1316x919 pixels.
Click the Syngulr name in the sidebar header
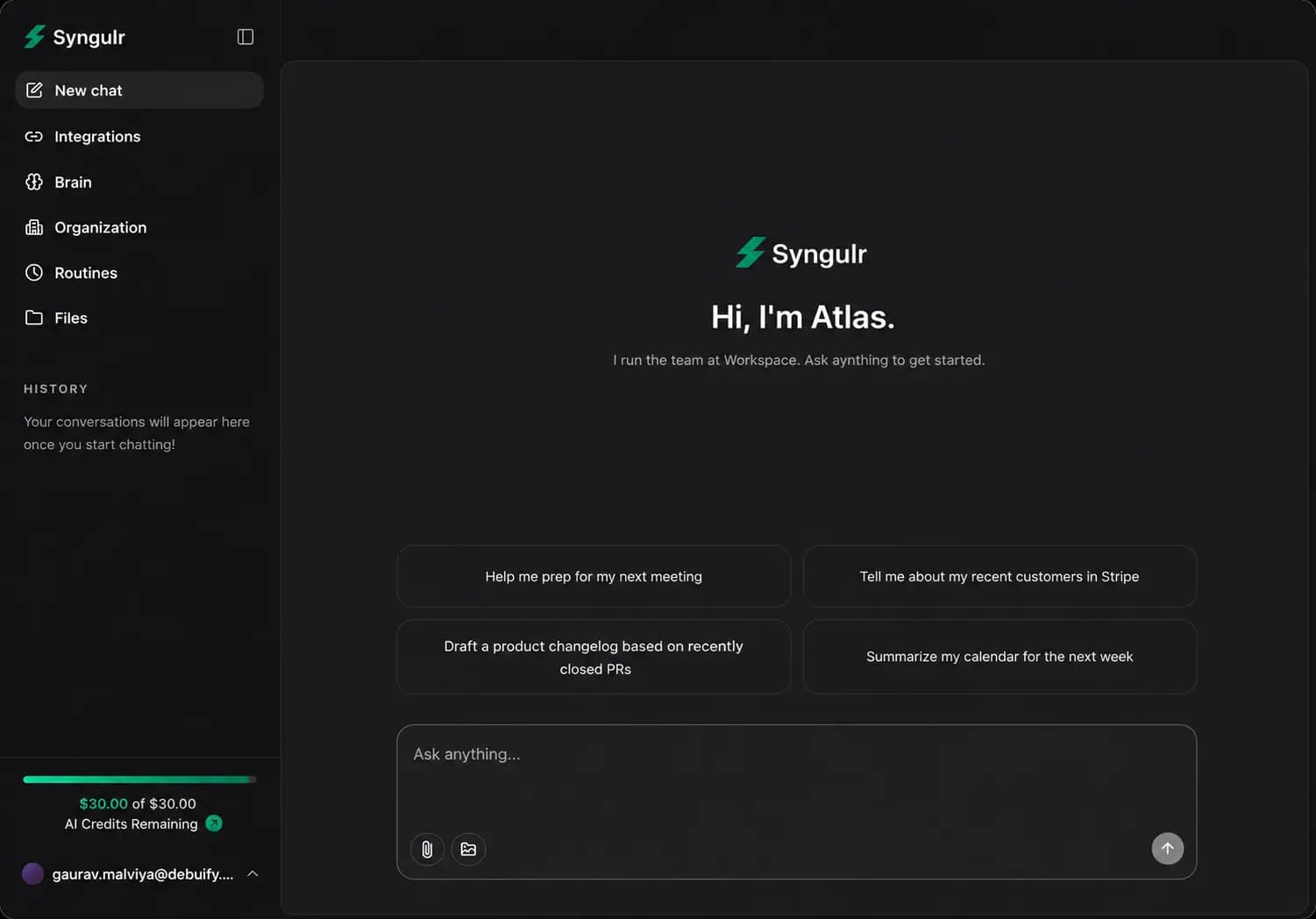[x=89, y=37]
